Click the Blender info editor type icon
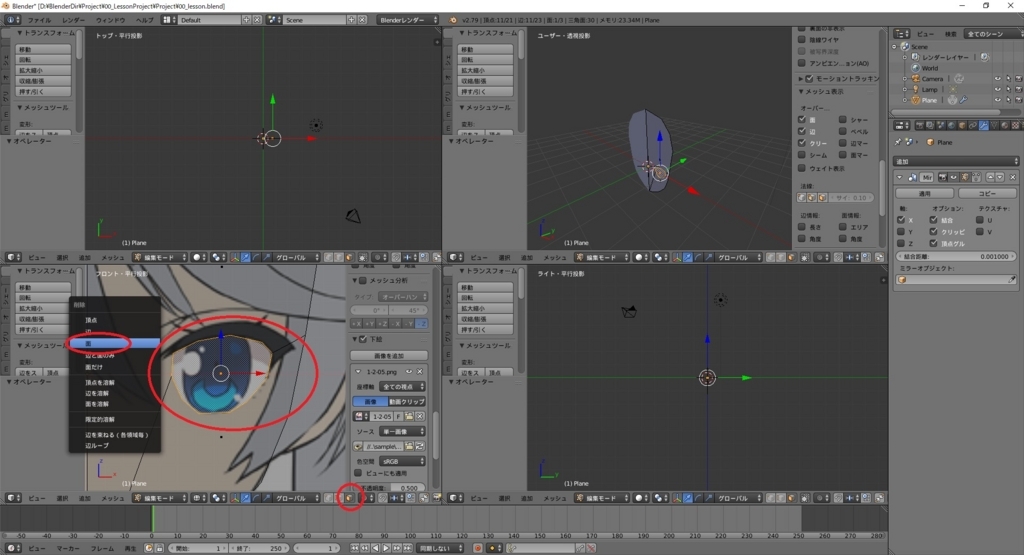Screen dimensions: 1024x555 point(10,20)
